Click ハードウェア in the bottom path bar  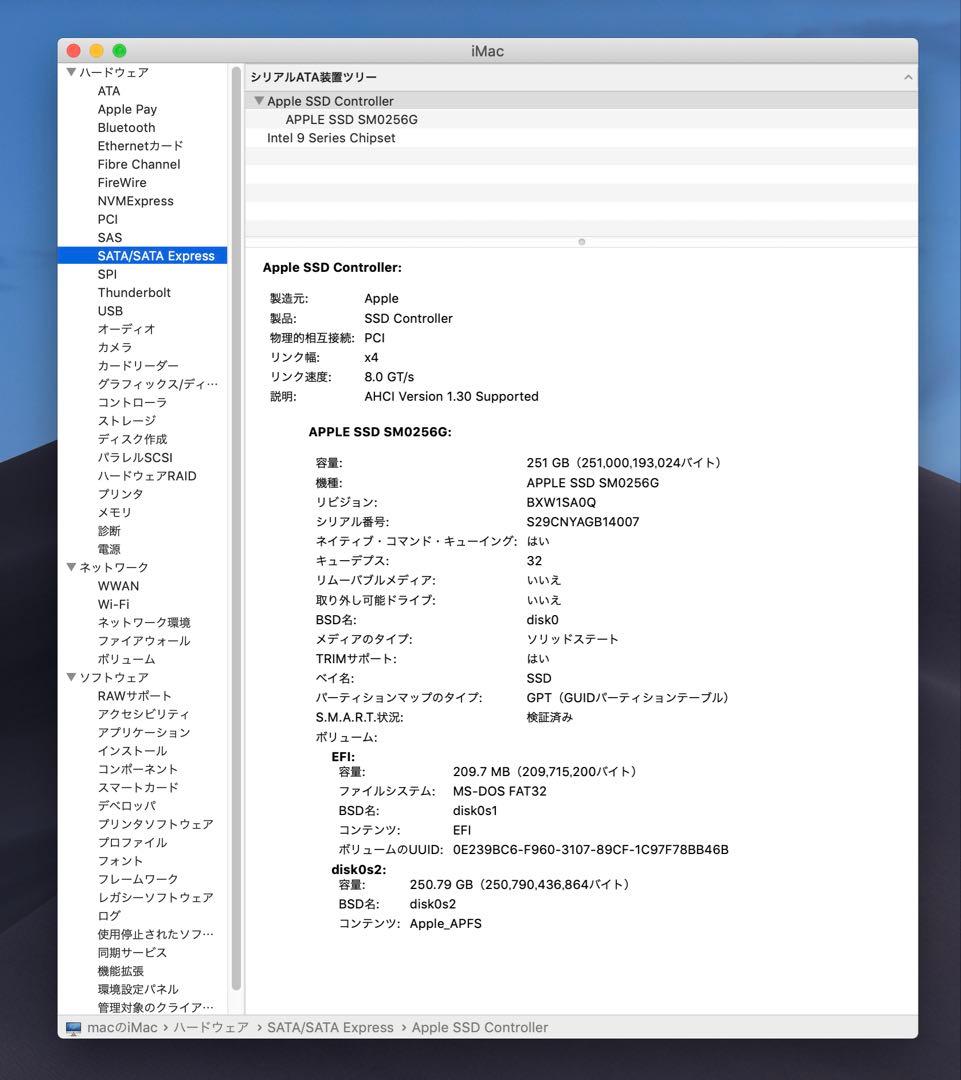210,1028
